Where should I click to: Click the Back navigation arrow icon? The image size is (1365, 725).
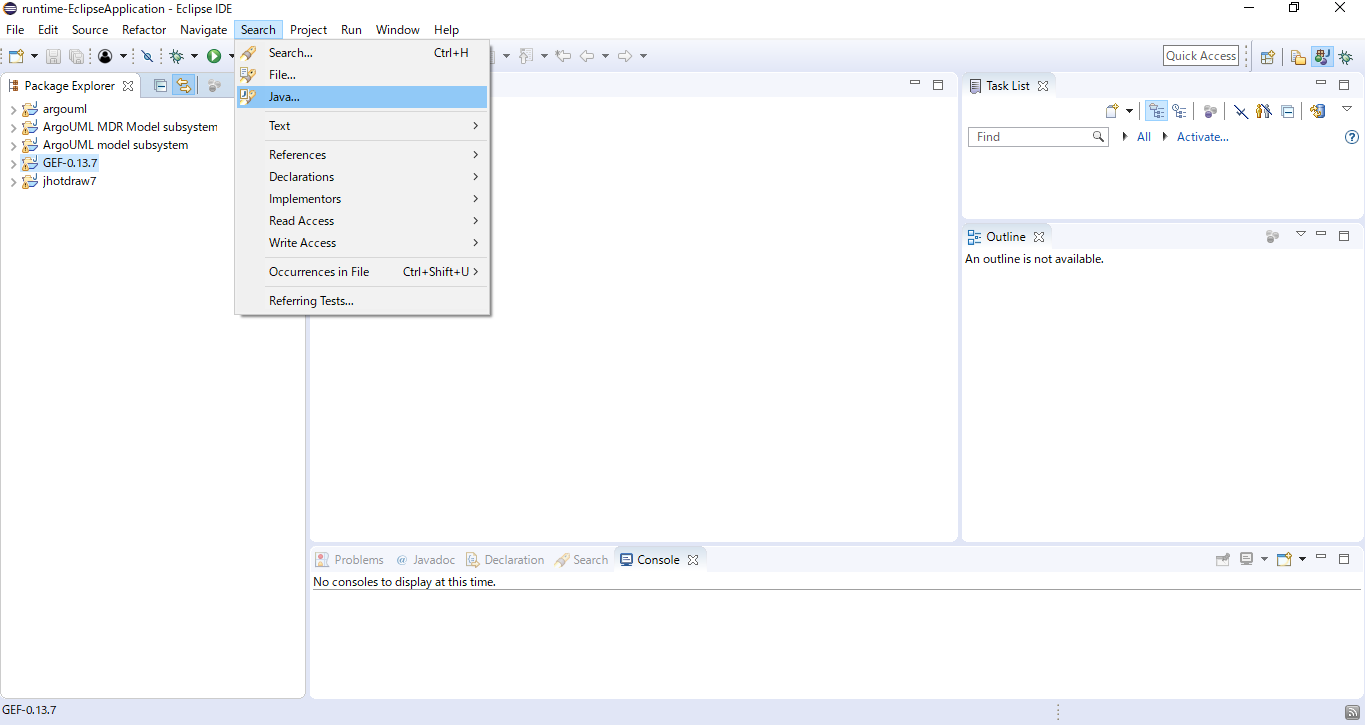[x=587, y=56]
